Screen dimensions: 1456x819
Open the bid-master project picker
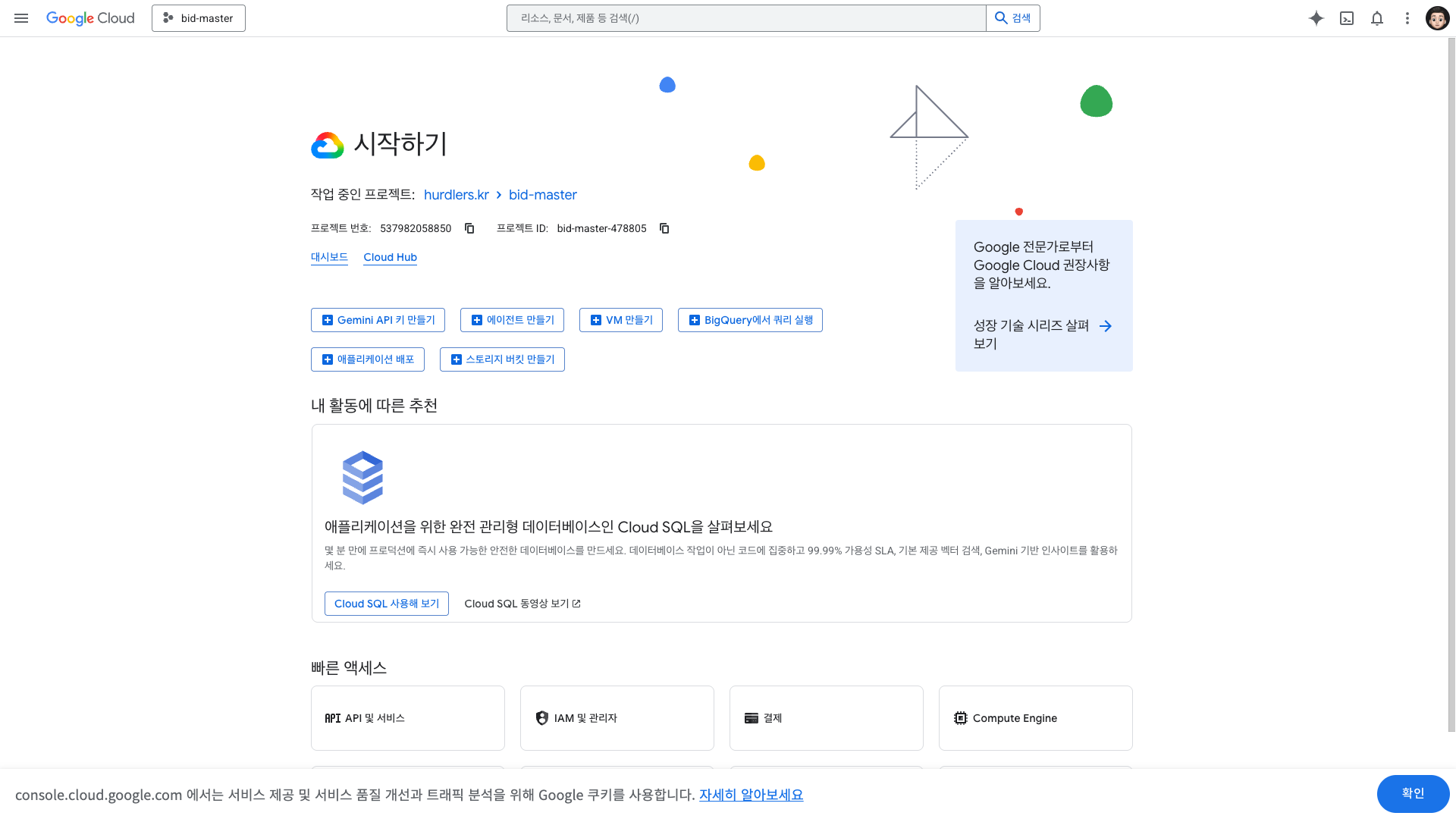click(x=199, y=18)
